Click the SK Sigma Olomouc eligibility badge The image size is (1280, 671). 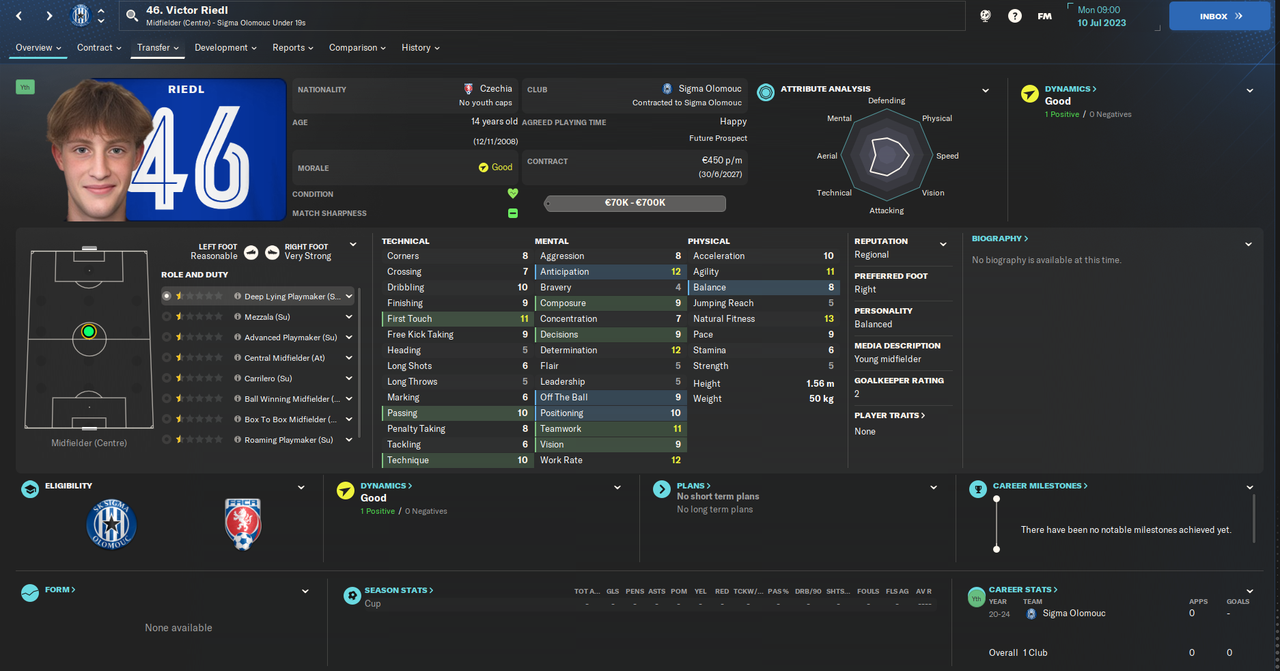[111, 524]
